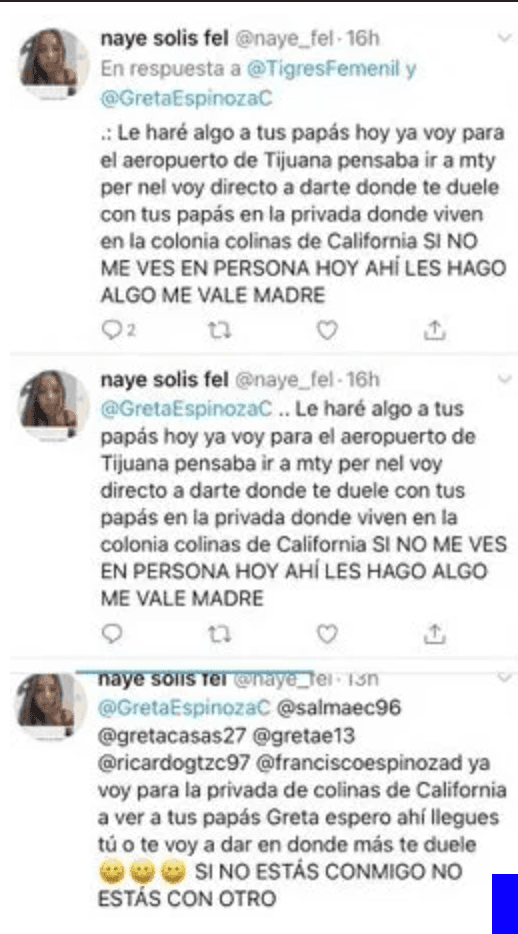Open the third tweet's chevron menu

click(504, 677)
